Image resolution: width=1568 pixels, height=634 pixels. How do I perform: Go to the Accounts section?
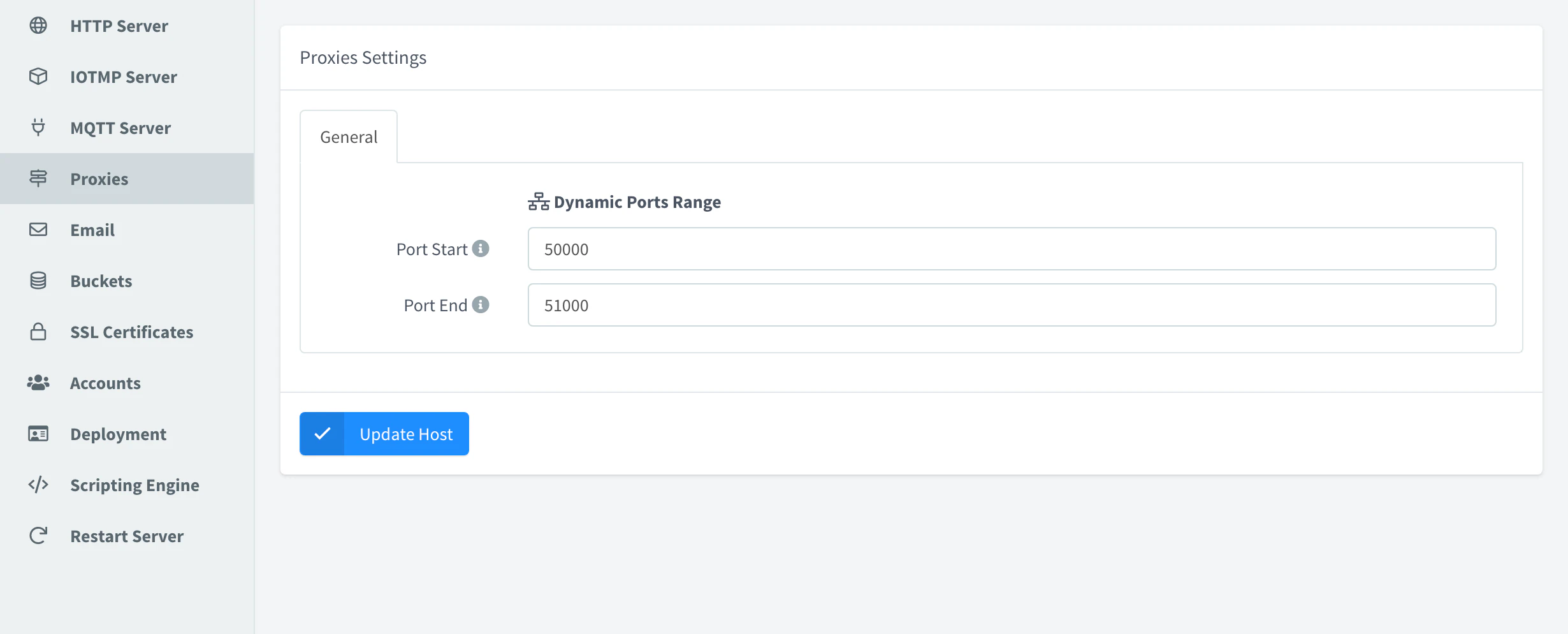[127, 383]
